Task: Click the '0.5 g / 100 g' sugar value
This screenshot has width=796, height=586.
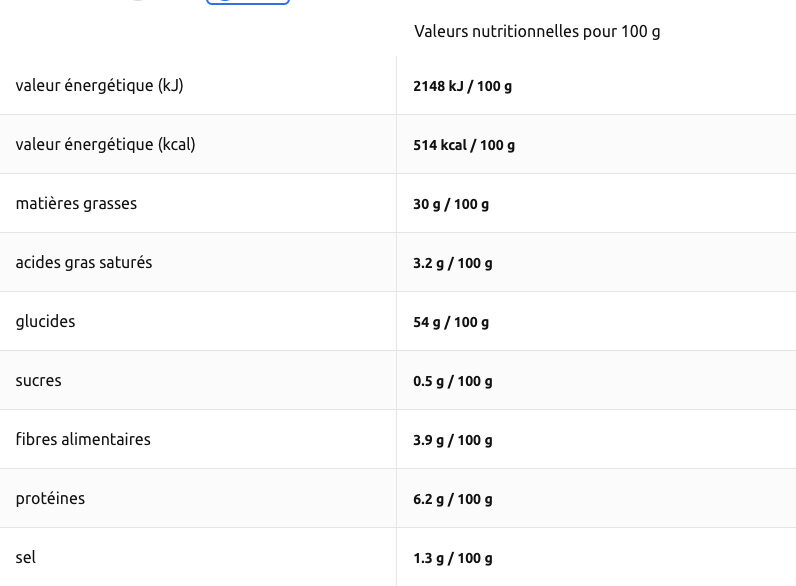Action: pos(453,382)
